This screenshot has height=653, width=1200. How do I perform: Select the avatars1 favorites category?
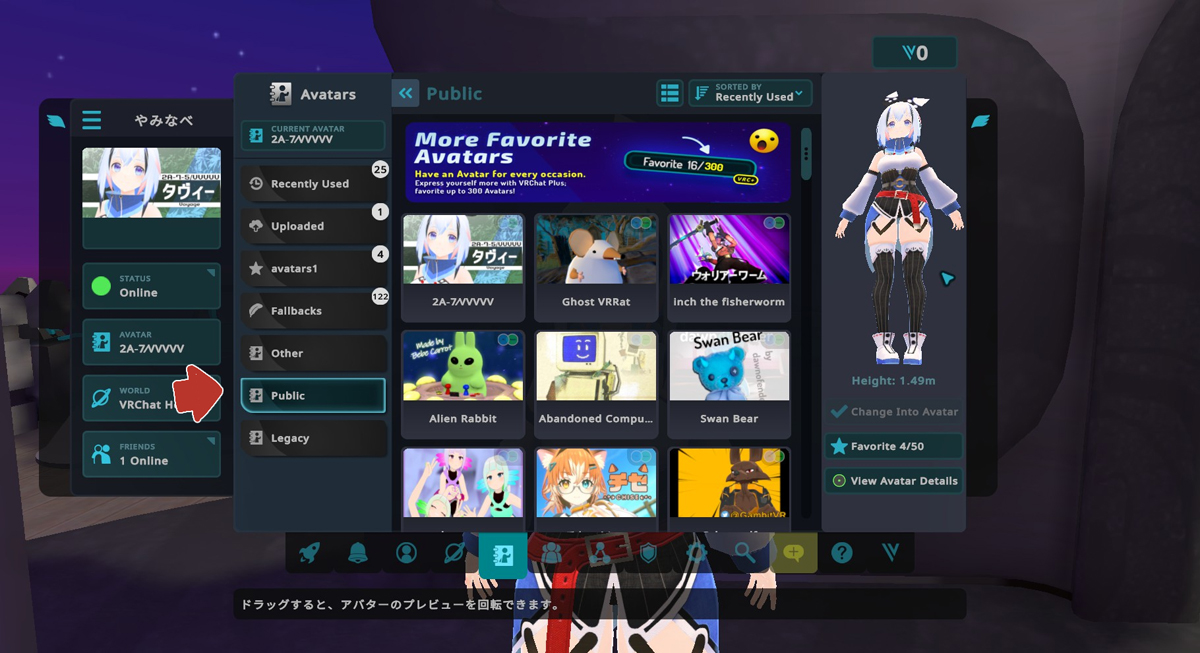(313, 268)
